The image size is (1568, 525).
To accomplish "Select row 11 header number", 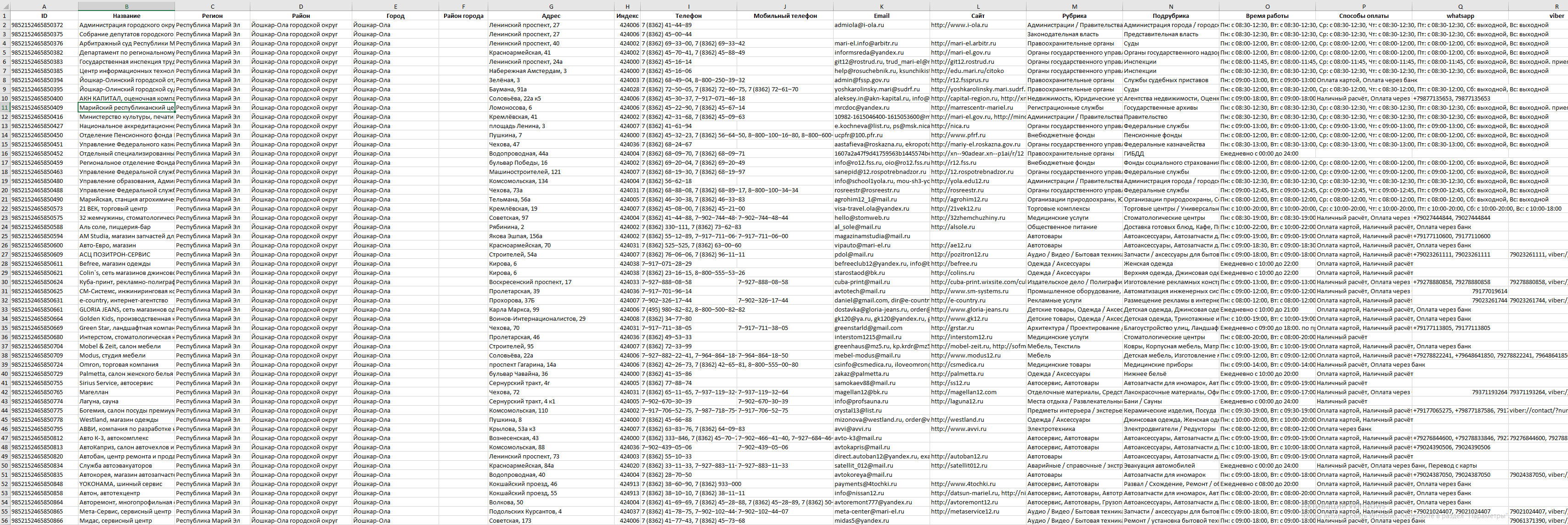I will click(x=5, y=108).
